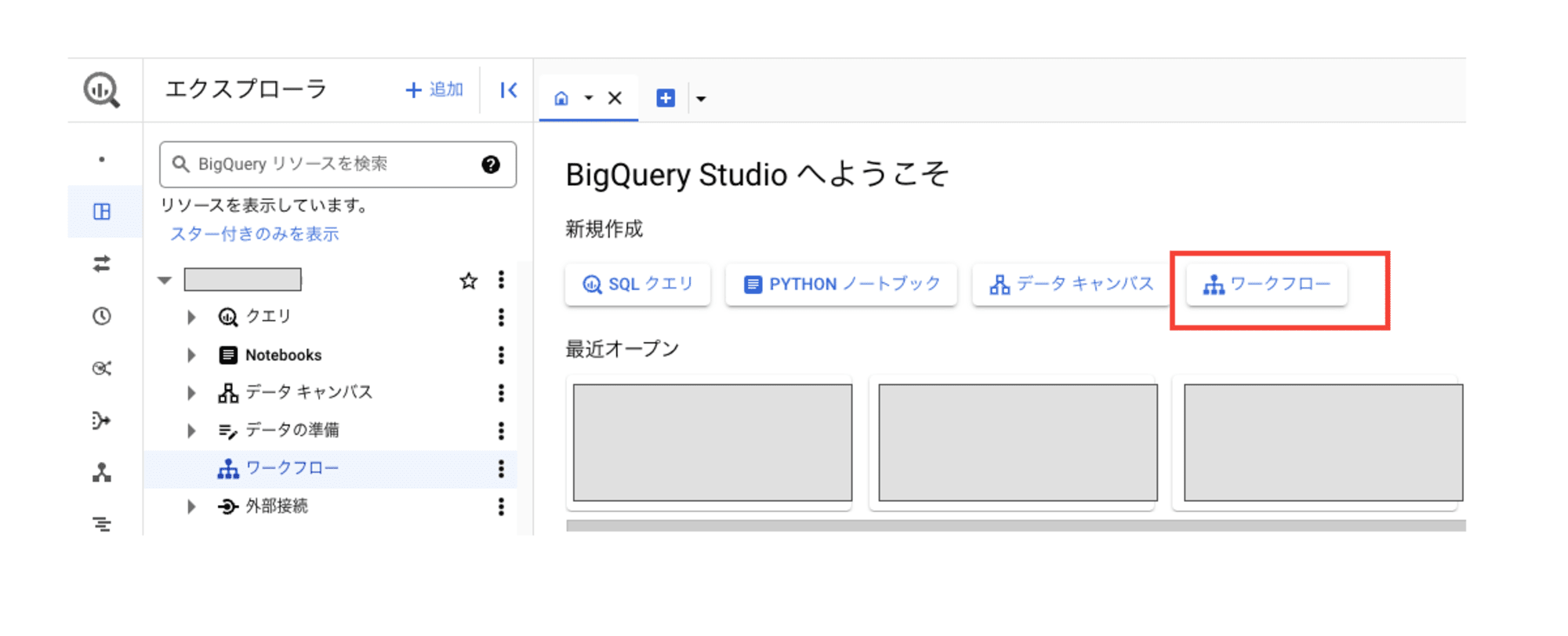Expand the データ キャンバス tree node
The width and height of the screenshot is (1568, 636).
[191, 392]
